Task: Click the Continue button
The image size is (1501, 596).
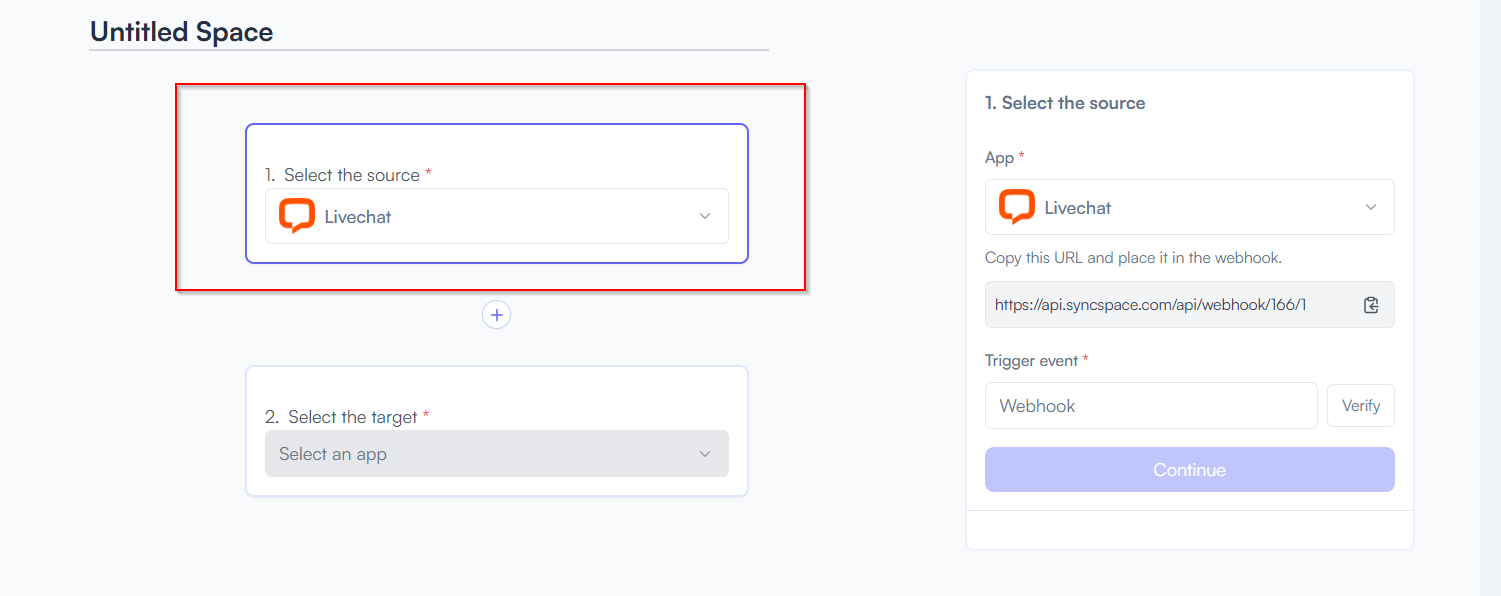Action: click(x=1190, y=470)
